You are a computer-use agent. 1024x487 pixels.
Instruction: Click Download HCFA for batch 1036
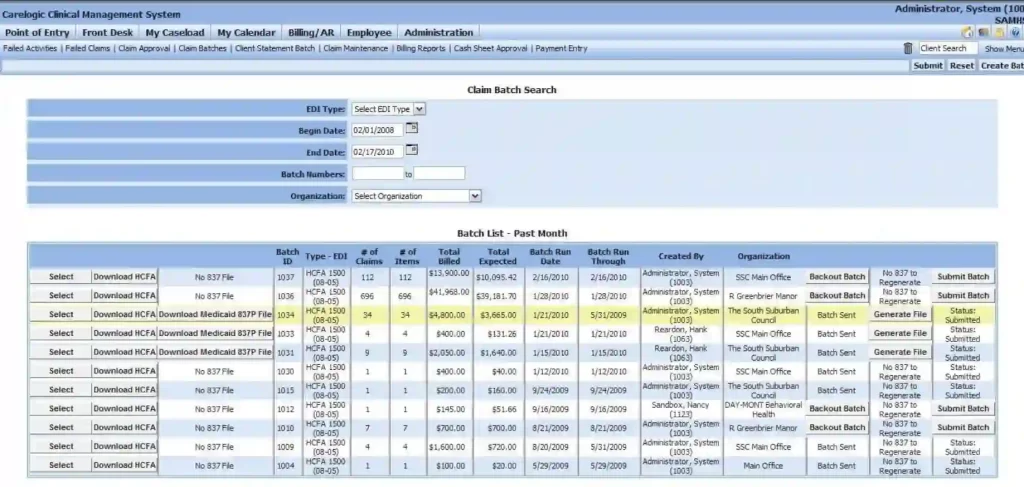point(124,296)
